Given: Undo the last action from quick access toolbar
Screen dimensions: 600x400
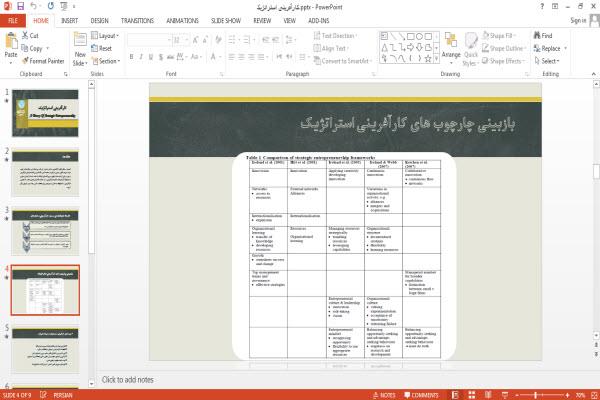Looking at the screenshot, I should (33, 6).
